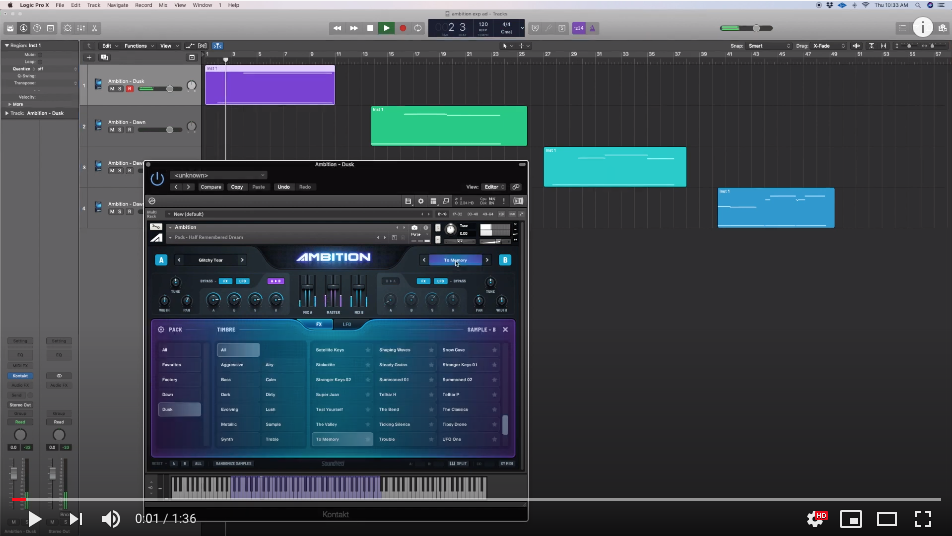The image size is (952, 536).
Task: Toggle the purple count-in button
Action: 579,28
